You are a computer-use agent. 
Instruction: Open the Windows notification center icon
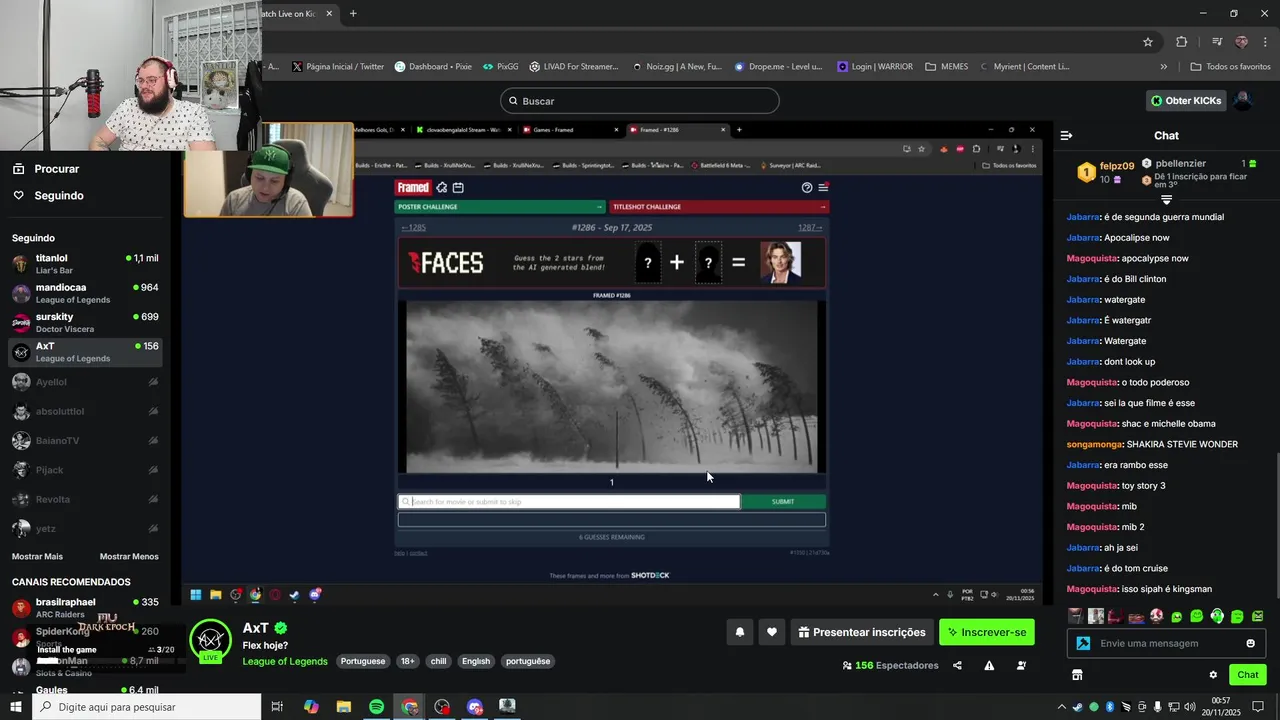(1258, 706)
